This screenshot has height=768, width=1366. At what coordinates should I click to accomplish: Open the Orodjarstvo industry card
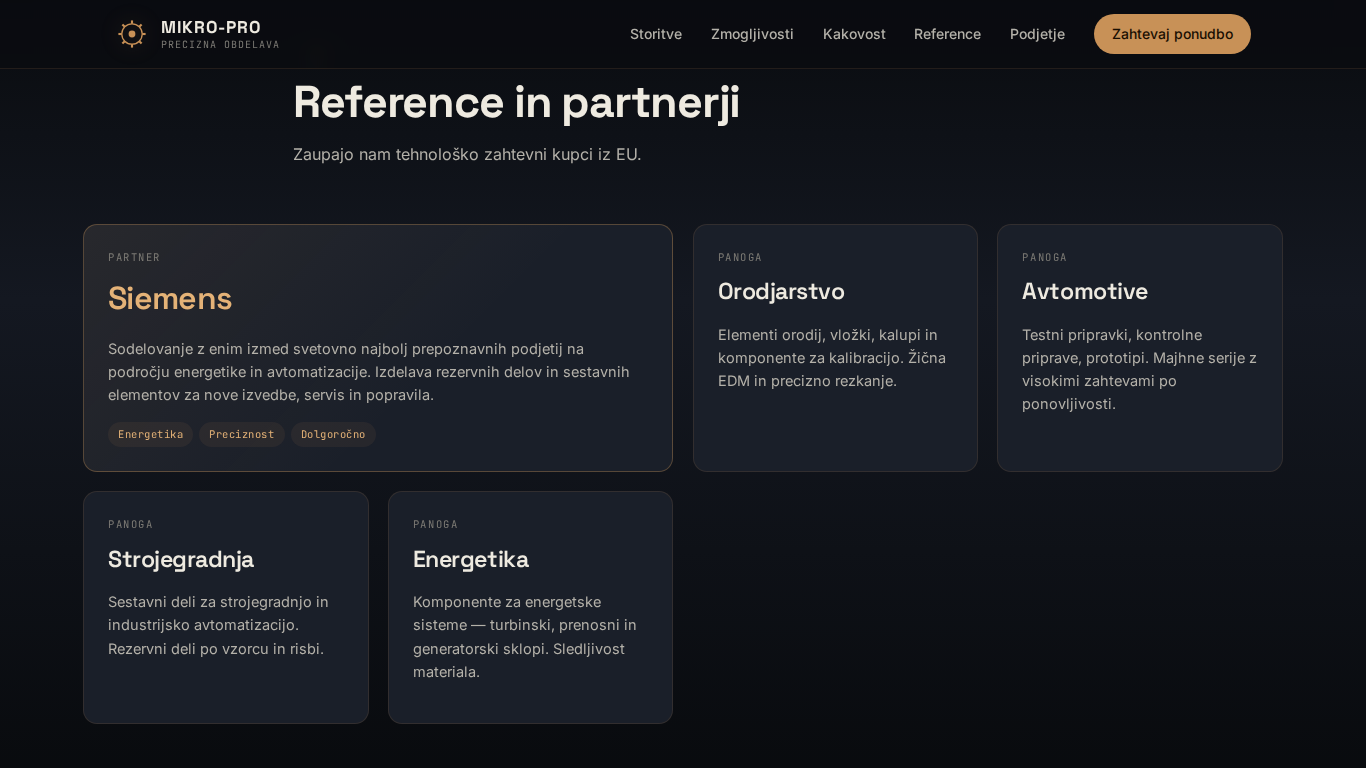click(x=835, y=347)
